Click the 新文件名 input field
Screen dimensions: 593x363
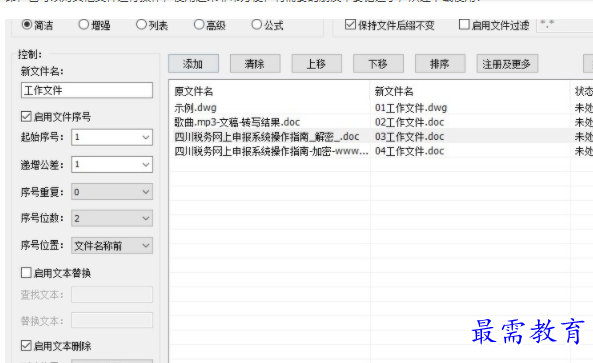tap(87, 90)
